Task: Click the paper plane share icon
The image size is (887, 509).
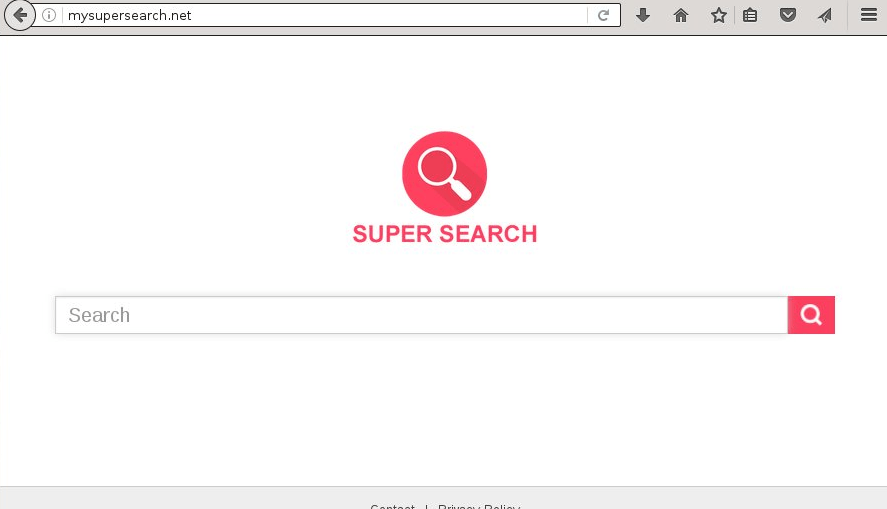Action: pyautogui.click(x=825, y=15)
